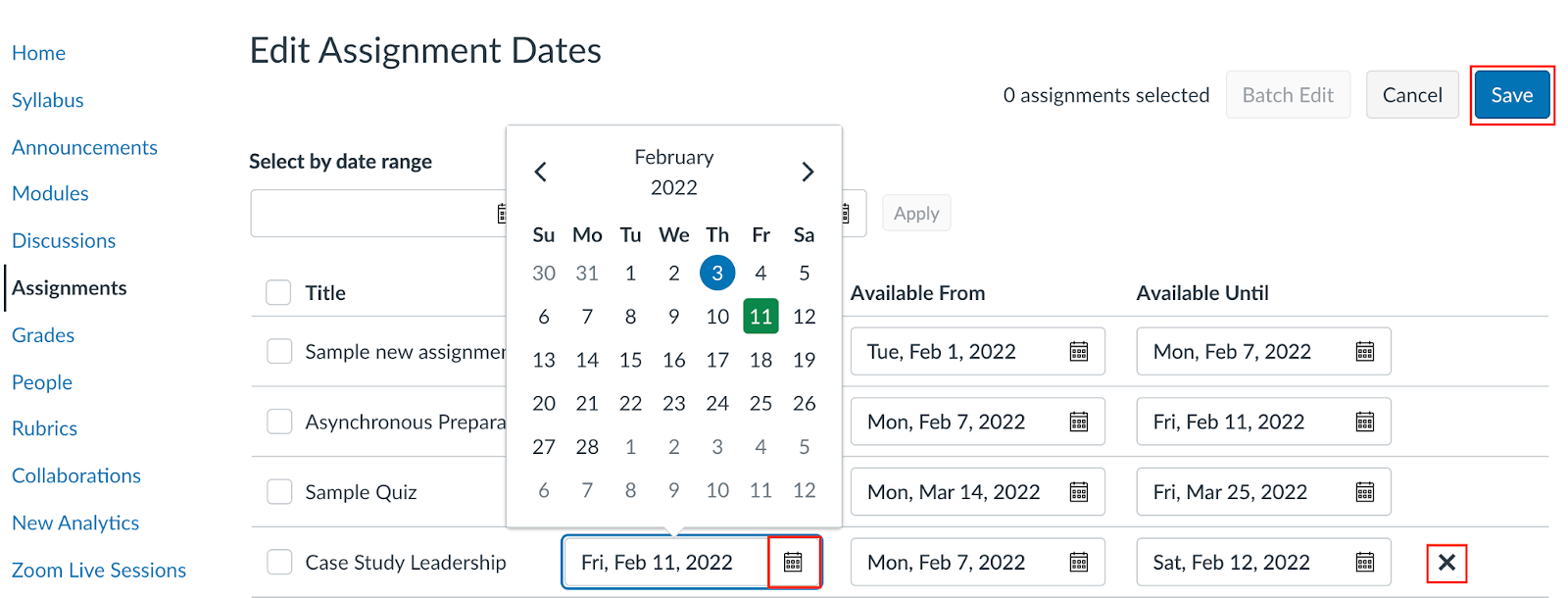Screen dimensions: 1568x598
Task: Go to next month in calendar
Action: 808,173
